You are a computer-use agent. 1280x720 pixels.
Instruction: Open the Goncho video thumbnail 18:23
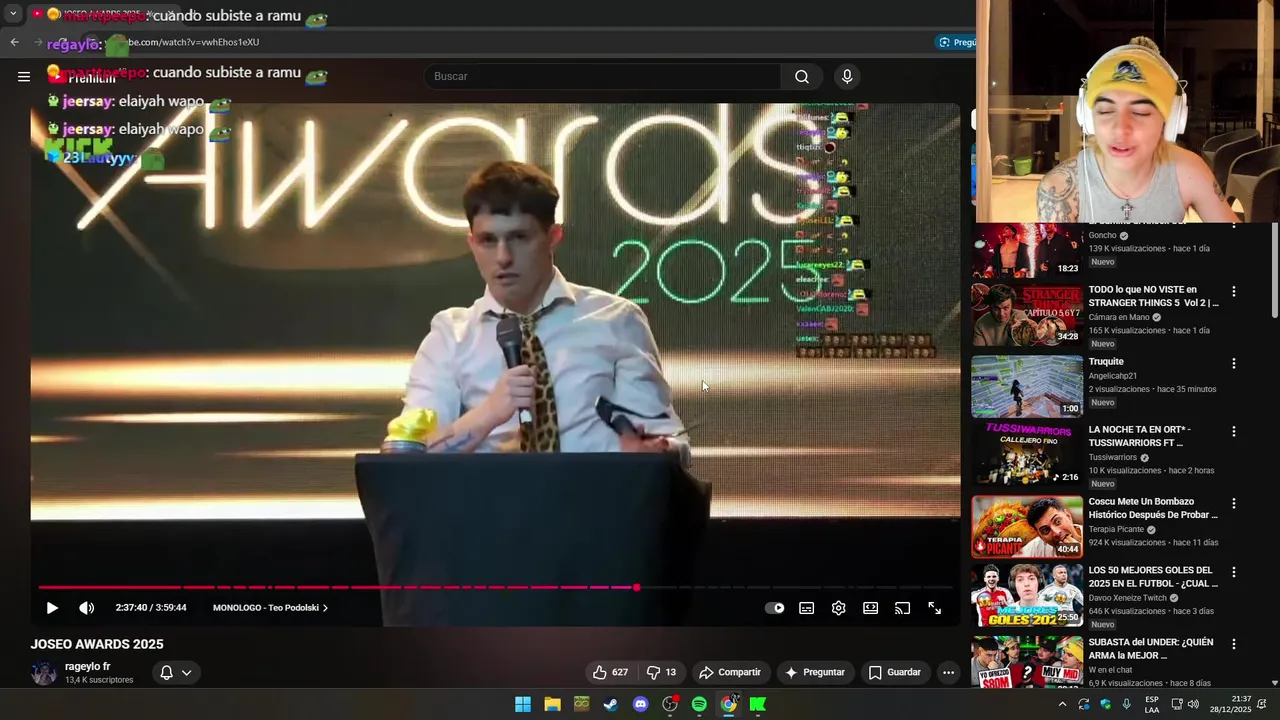pos(1027,250)
